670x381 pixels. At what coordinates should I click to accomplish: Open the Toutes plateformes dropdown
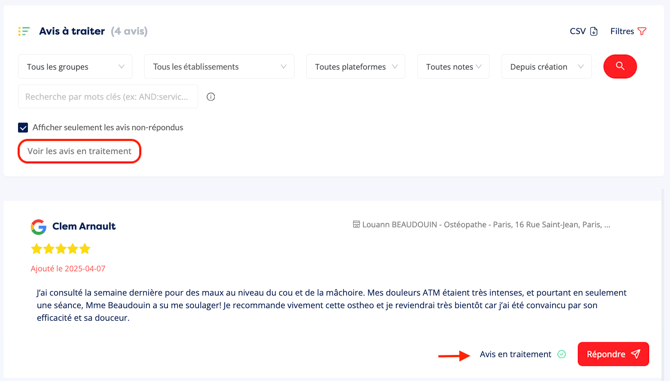356,67
